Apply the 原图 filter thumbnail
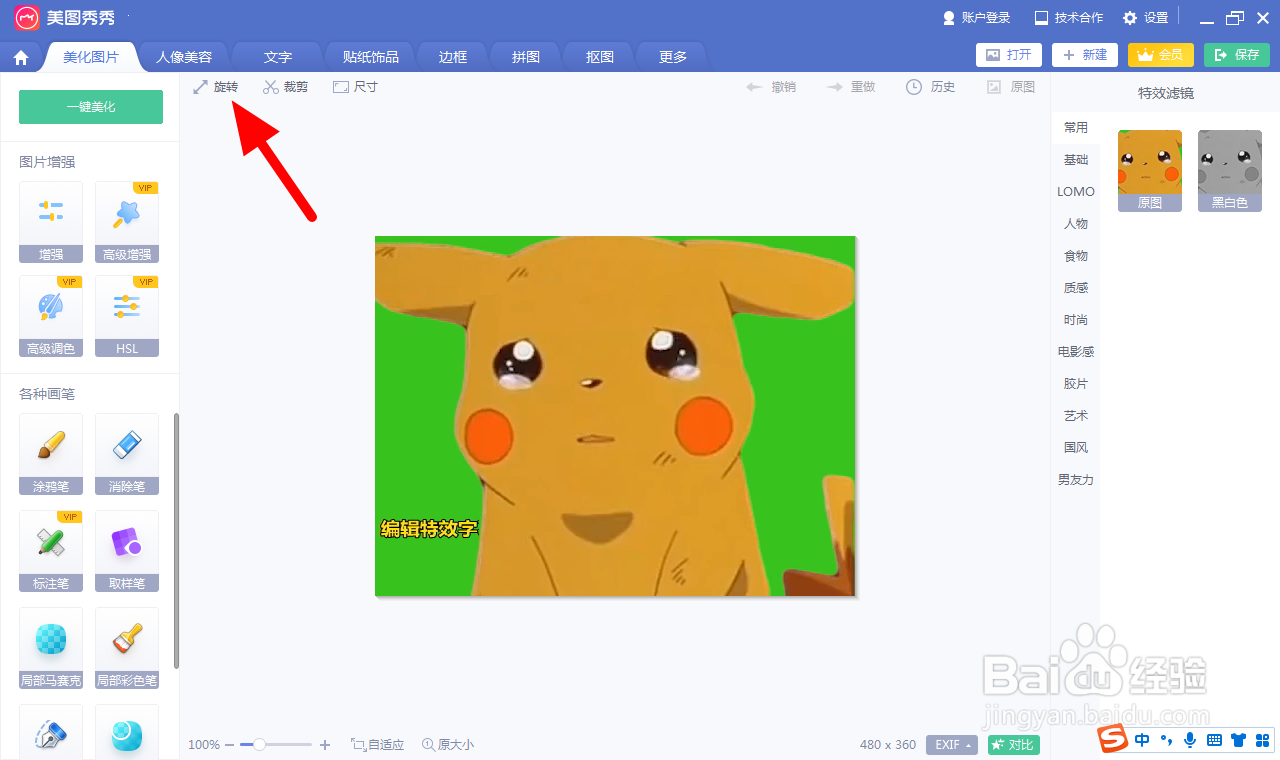 coord(1150,170)
